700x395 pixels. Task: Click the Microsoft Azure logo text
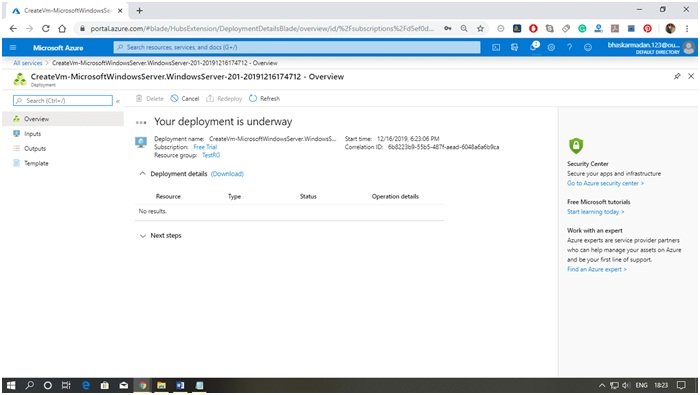[x=58, y=48]
